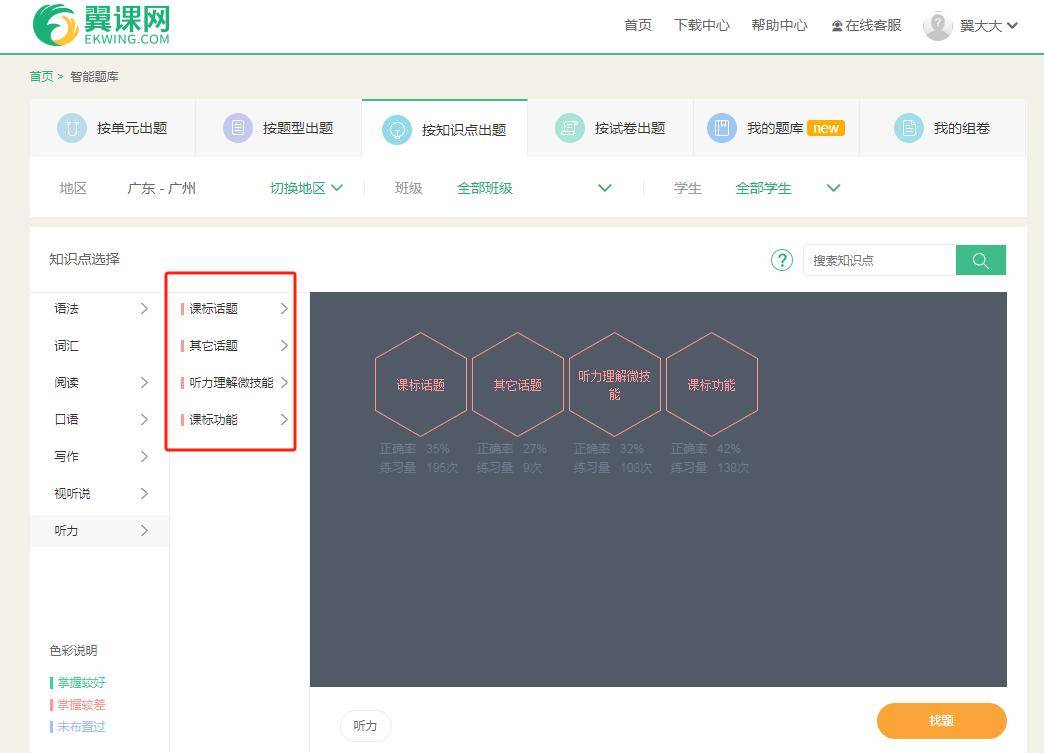Select the 按单元出题 tab icon
The width and height of the screenshot is (1044, 753).
point(72,128)
